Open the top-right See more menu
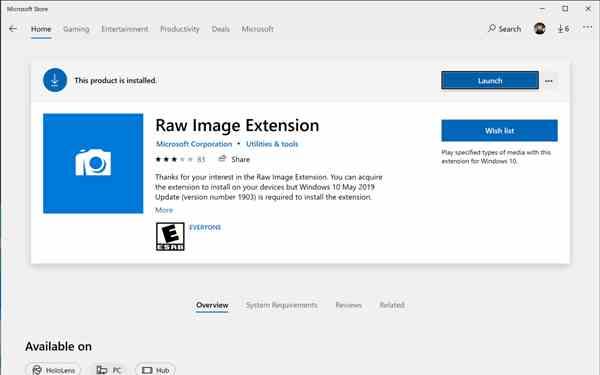The image size is (600, 375). point(587,28)
